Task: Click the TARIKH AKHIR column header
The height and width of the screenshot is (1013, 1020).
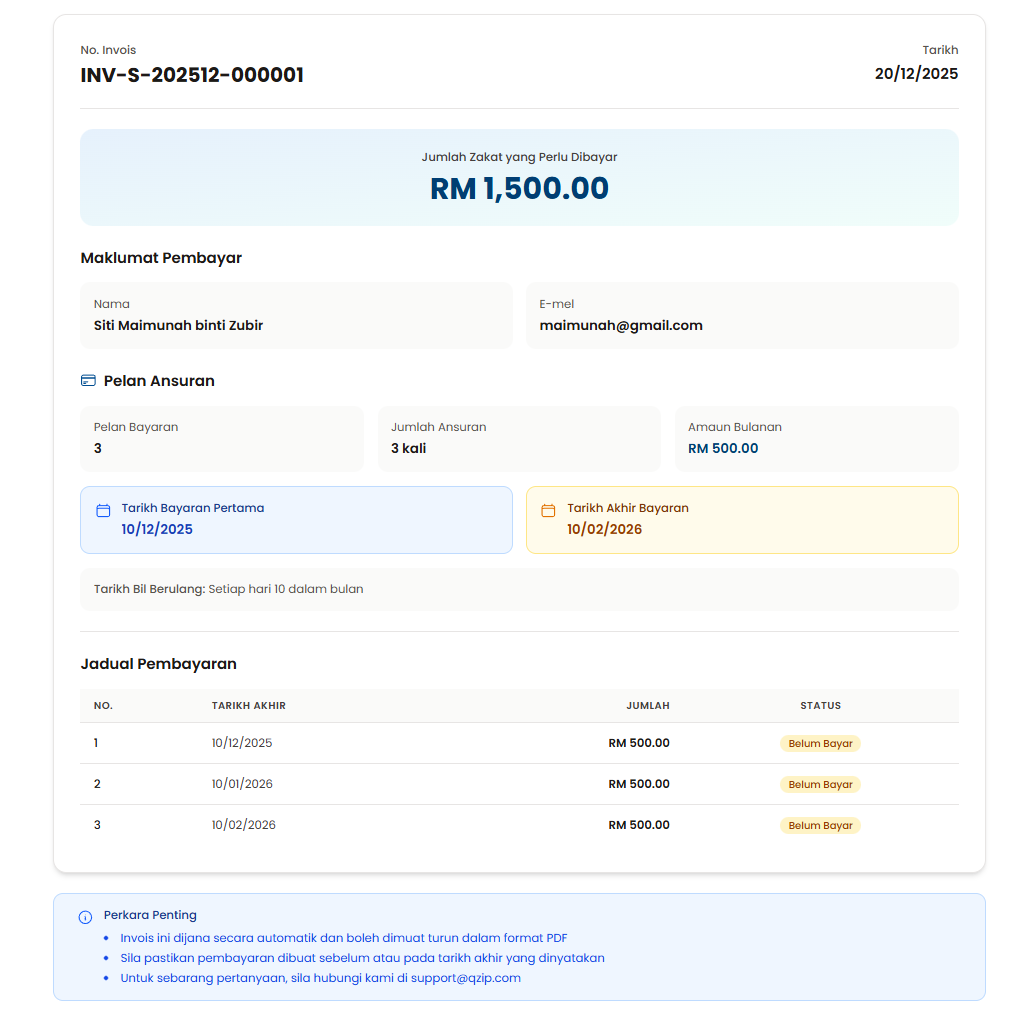Action: coord(248,706)
